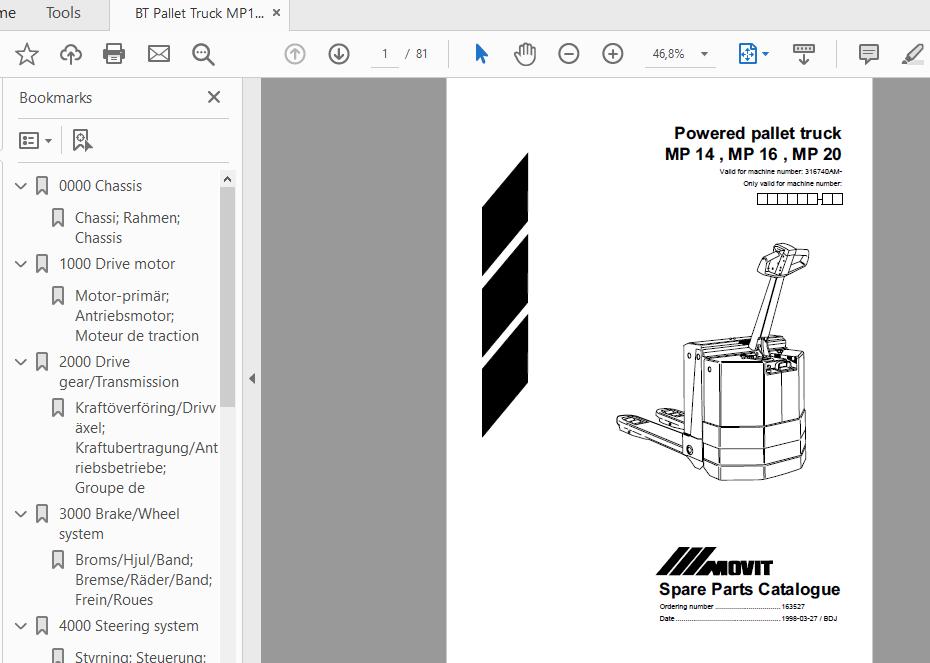Open the bookmarks options list menu

point(35,141)
